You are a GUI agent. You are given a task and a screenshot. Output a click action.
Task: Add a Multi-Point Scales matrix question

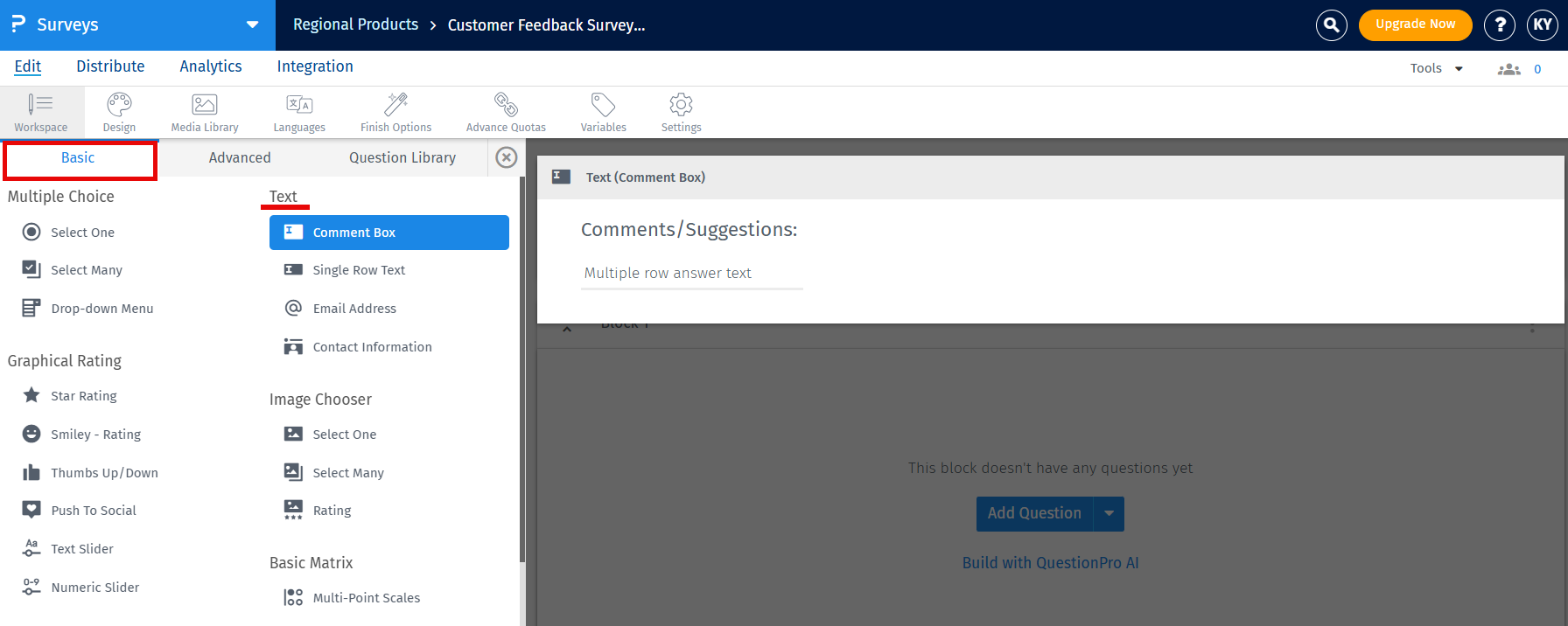point(352,598)
